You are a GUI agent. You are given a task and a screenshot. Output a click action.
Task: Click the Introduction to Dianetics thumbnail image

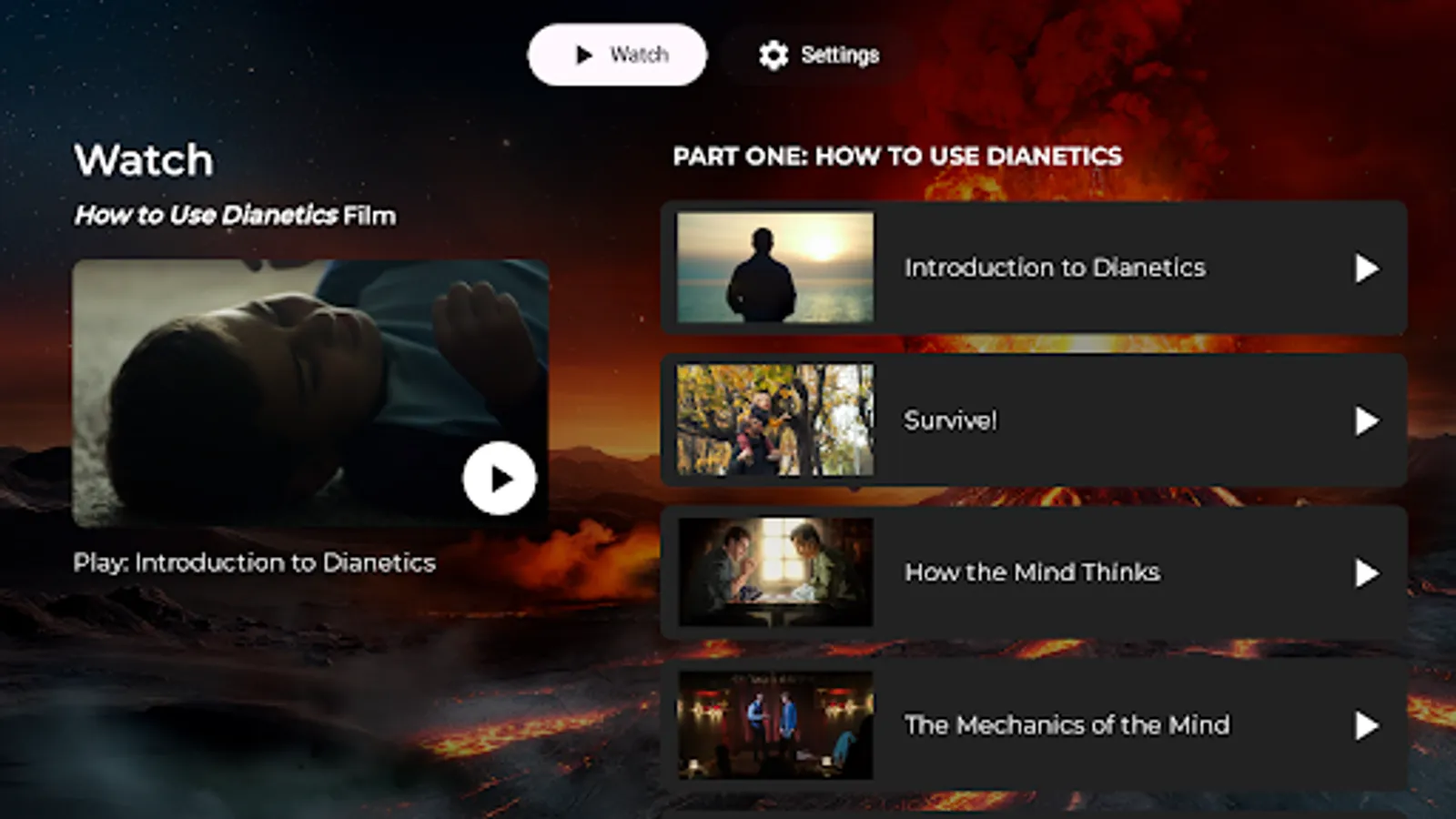pos(774,268)
